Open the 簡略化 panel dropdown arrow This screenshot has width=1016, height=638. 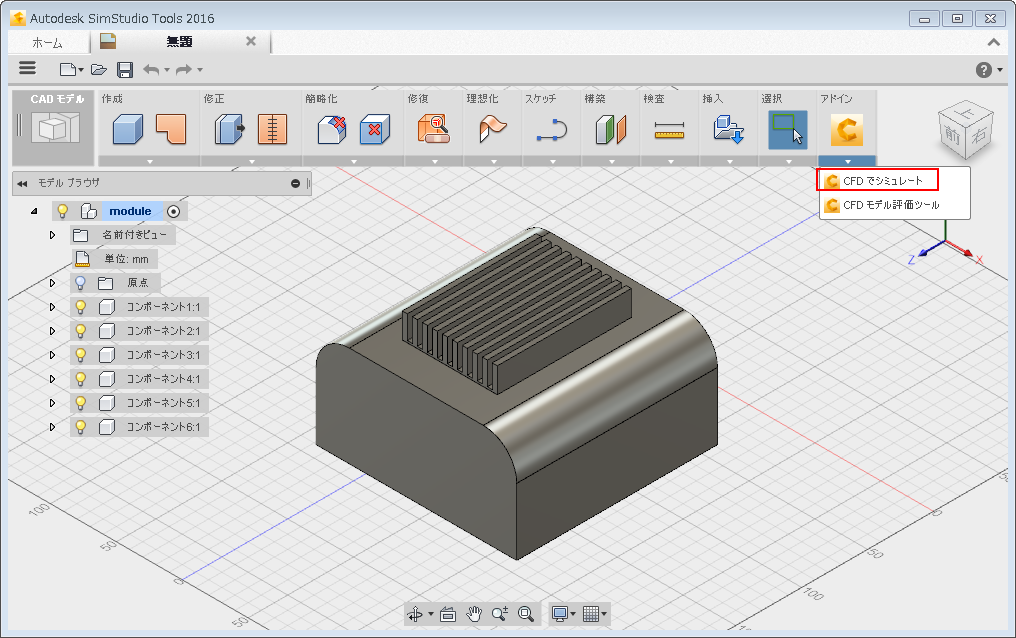click(x=354, y=161)
